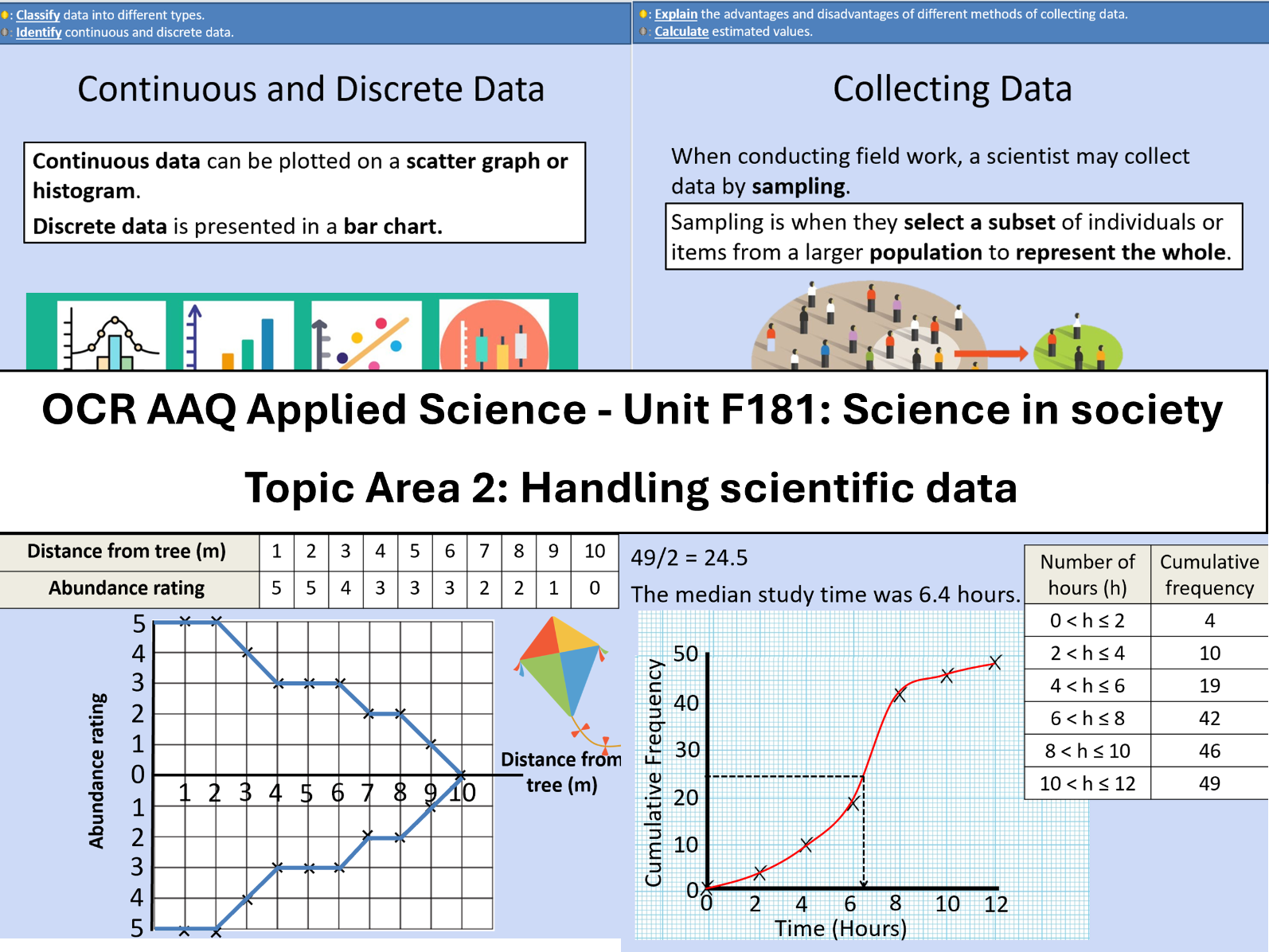Screen dimensions: 1269x952
Task: Click the '6 < h ≤ 8' table row
Action: (1146, 719)
